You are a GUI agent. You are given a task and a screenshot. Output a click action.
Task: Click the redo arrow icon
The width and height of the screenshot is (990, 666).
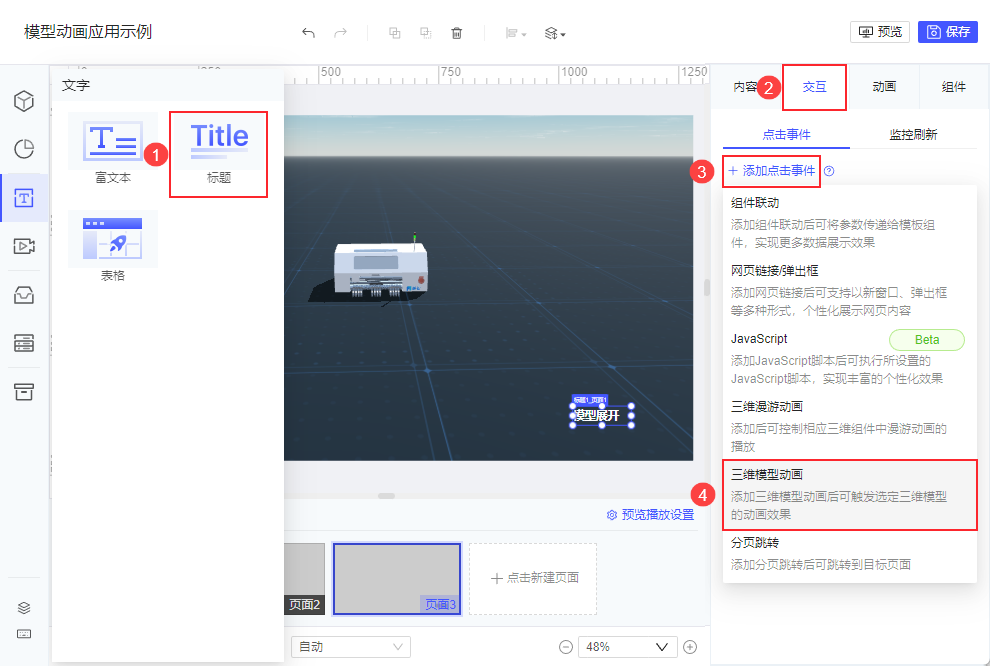[x=340, y=32]
